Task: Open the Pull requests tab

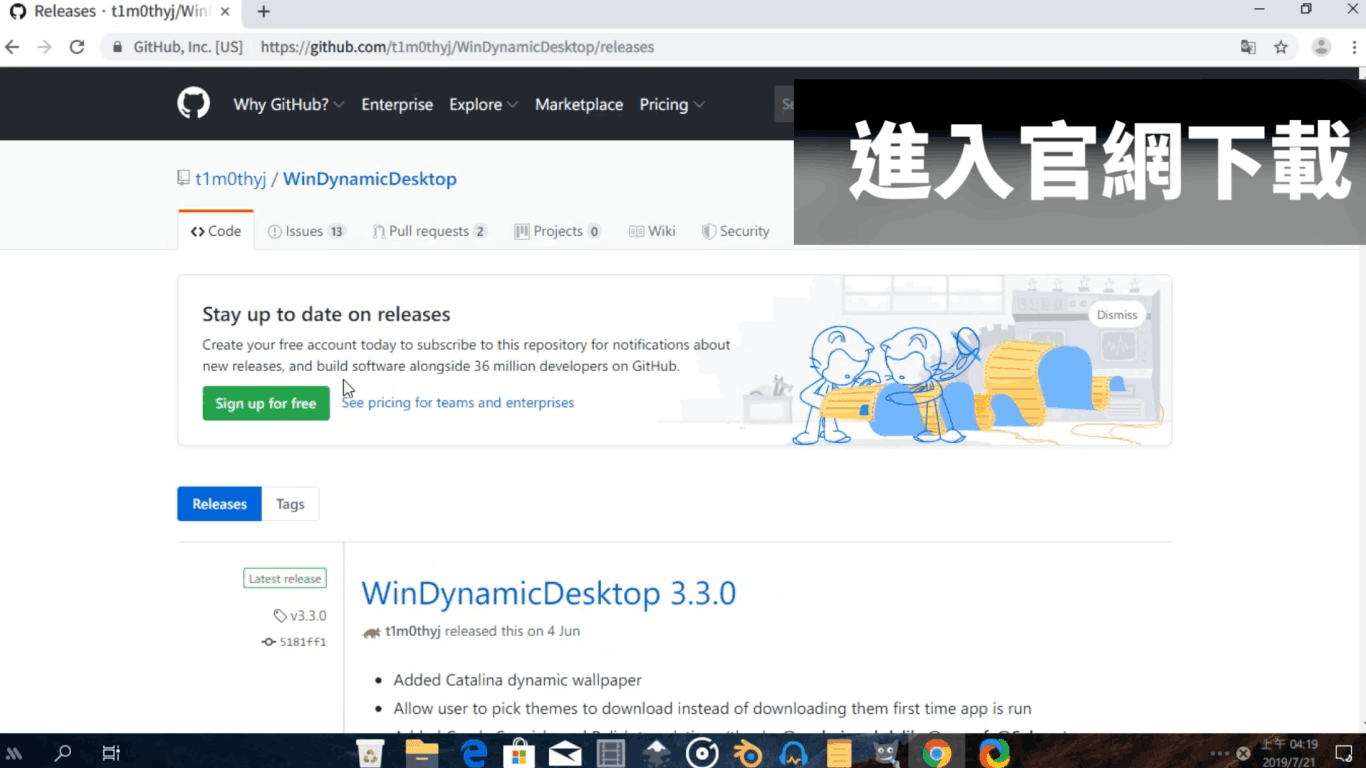Action: click(x=429, y=231)
